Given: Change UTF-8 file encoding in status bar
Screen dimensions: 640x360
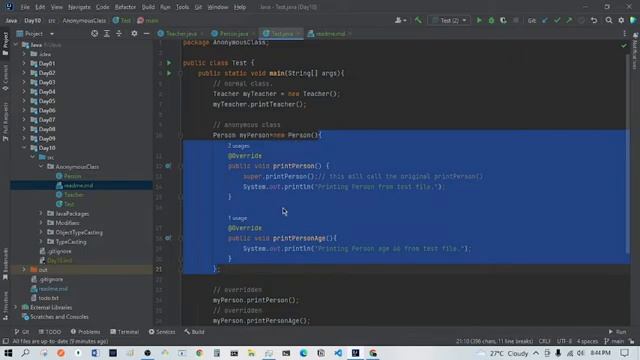Looking at the screenshot, I should tap(564, 341).
